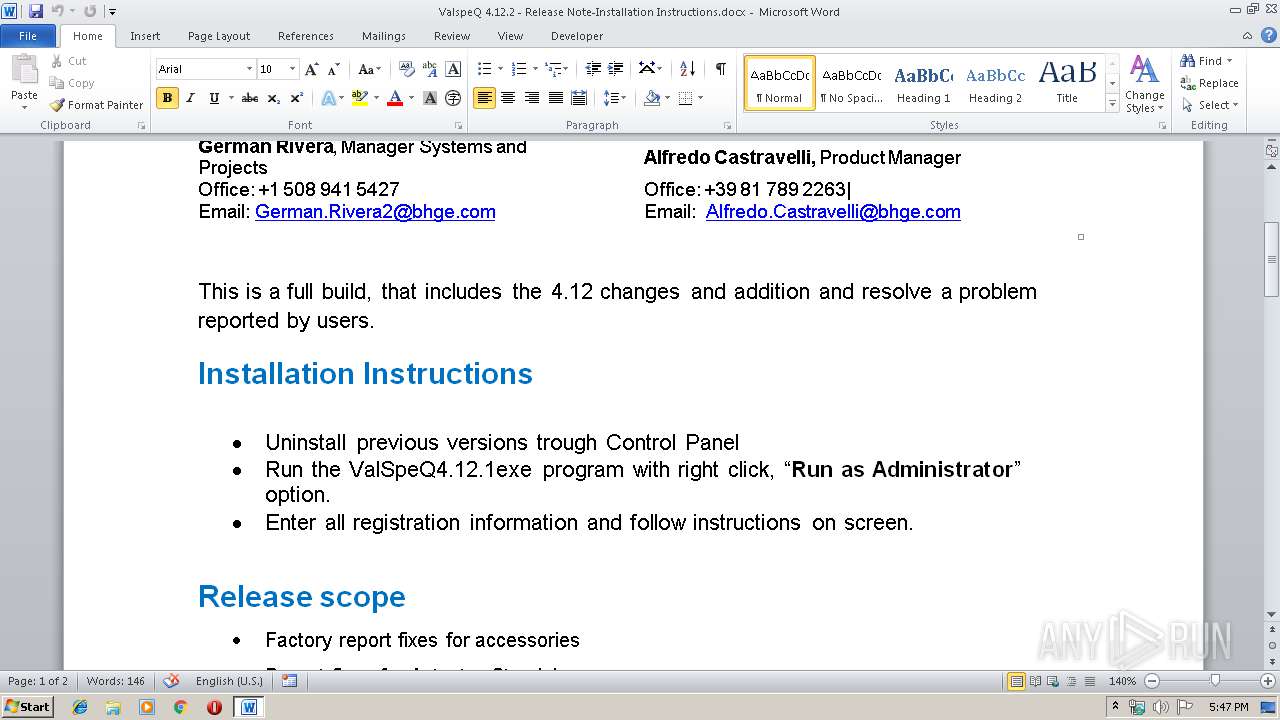The width and height of the screenshot is (1280, 720).
Task: Switch to the Page Layout tab
Action: (219, 36)
